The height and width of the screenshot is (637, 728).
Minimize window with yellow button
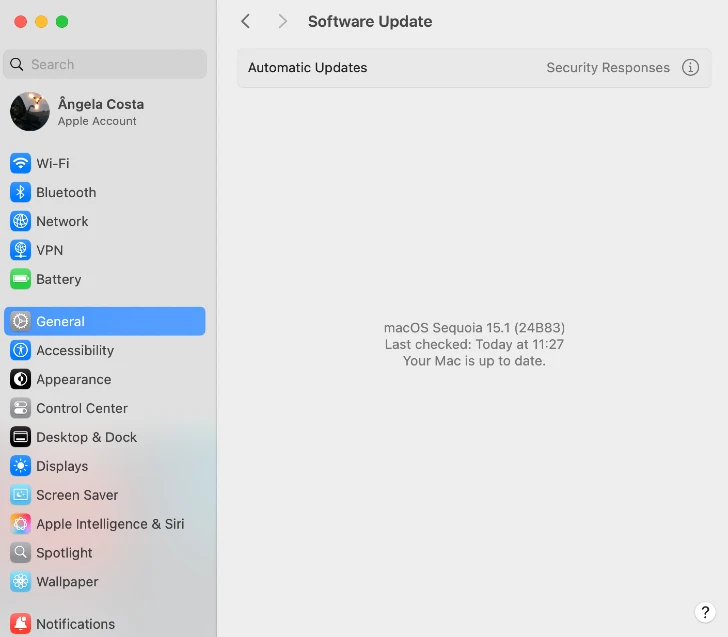41,21
